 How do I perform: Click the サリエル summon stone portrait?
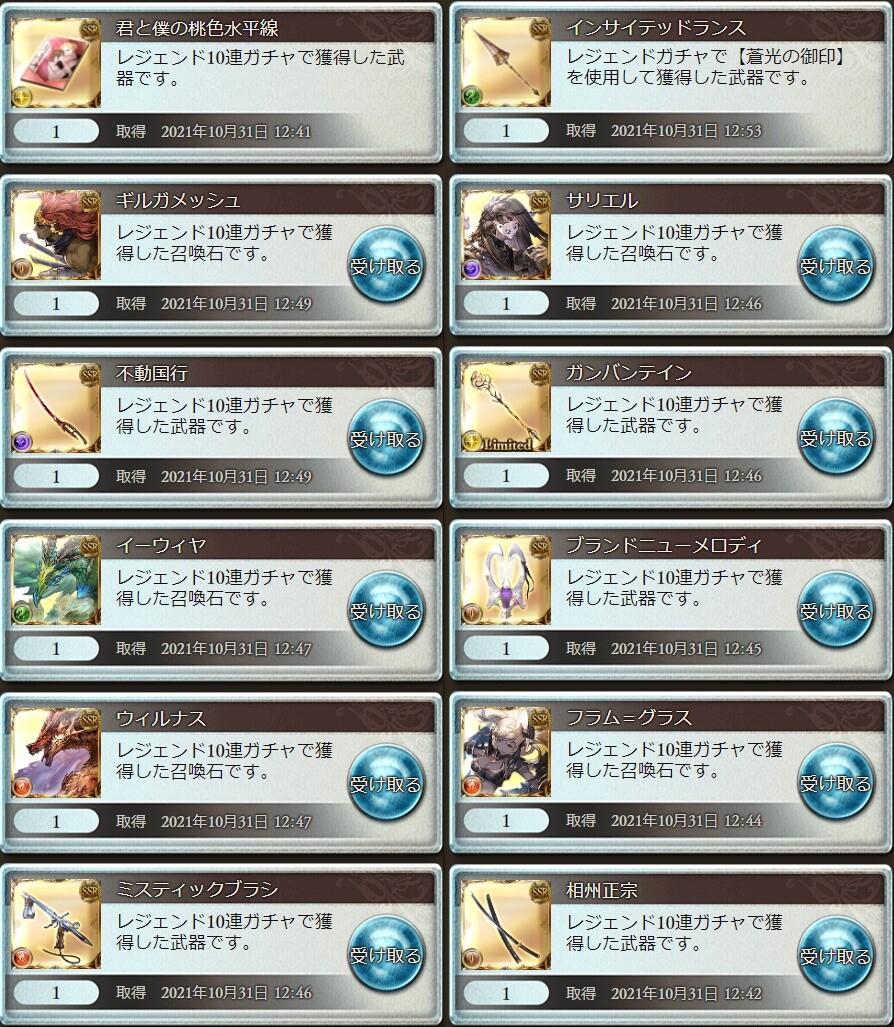pyautogui.click(x=506, y=235)
